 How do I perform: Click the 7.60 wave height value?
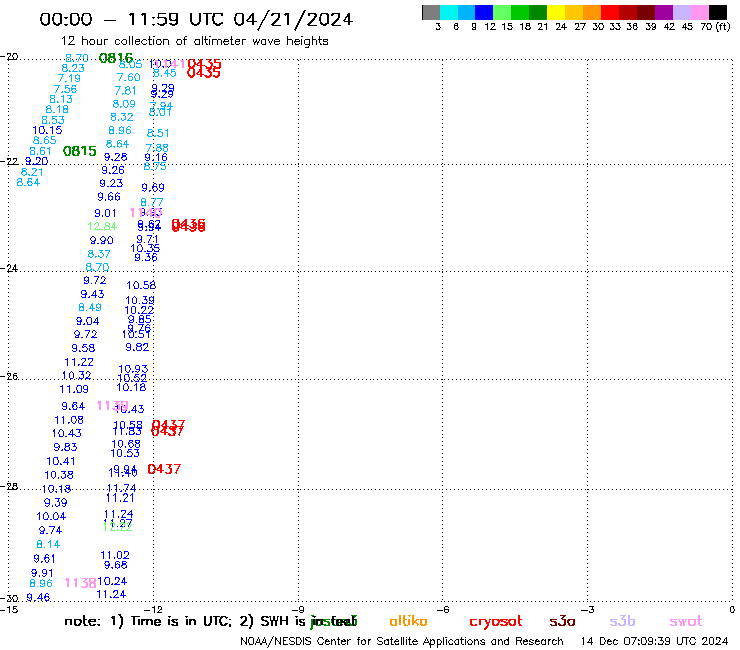(x=129, y=77)
